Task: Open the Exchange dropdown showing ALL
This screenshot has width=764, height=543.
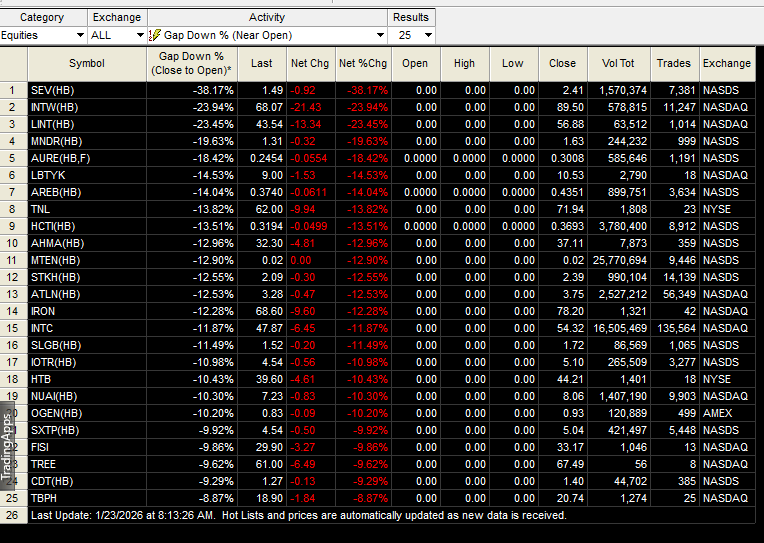Action: (x=117, y=35)
